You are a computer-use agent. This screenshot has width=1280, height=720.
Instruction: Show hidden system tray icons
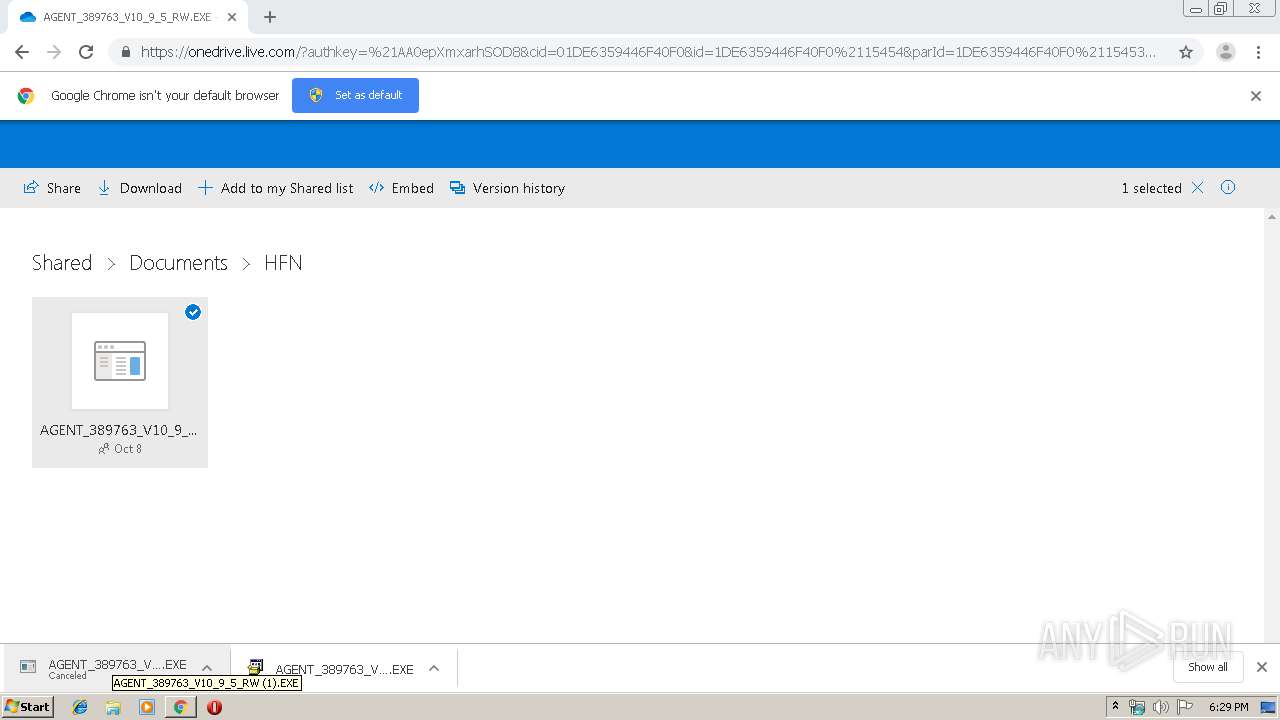click(1115, 707)
